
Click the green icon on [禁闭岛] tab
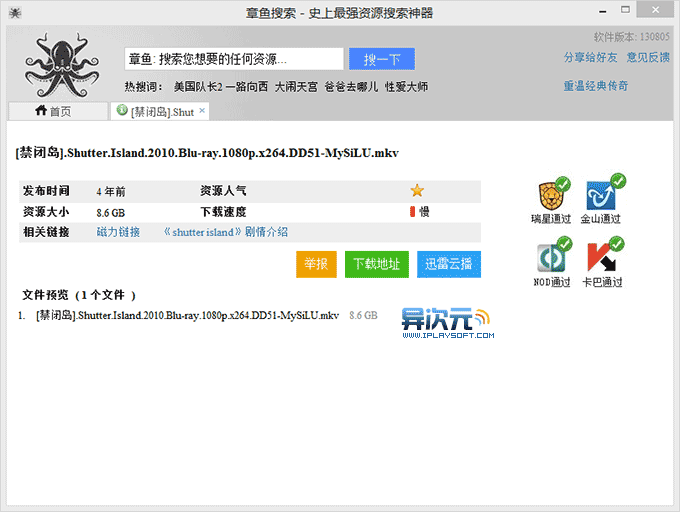122,110
